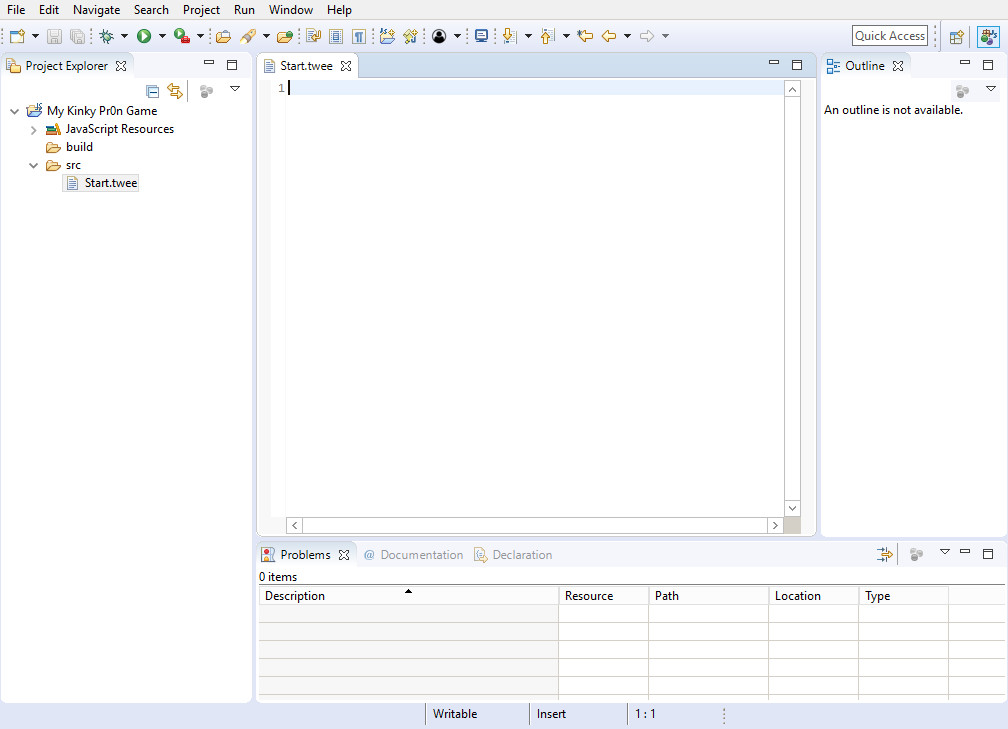The height and width of the screenshot is (729, 1008).
Task: Click the New file wizard icon
Action: 16,36
